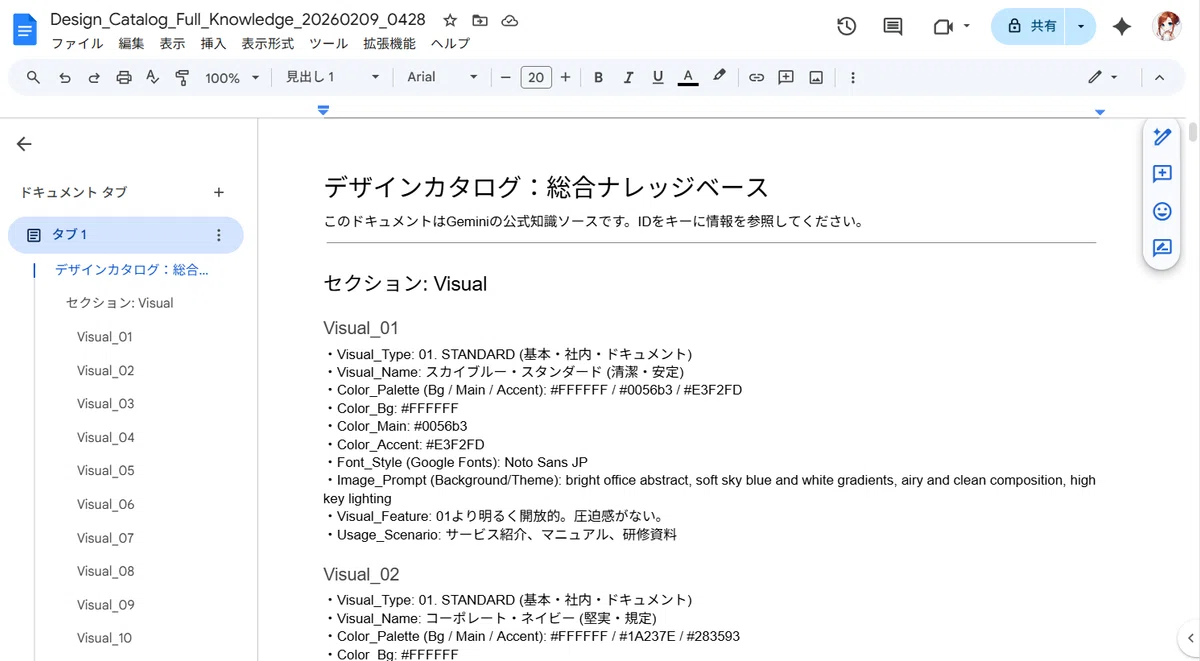This screenshot has width=1200, height=661.
Task: Decrease the font size
Action: [506, 77]
